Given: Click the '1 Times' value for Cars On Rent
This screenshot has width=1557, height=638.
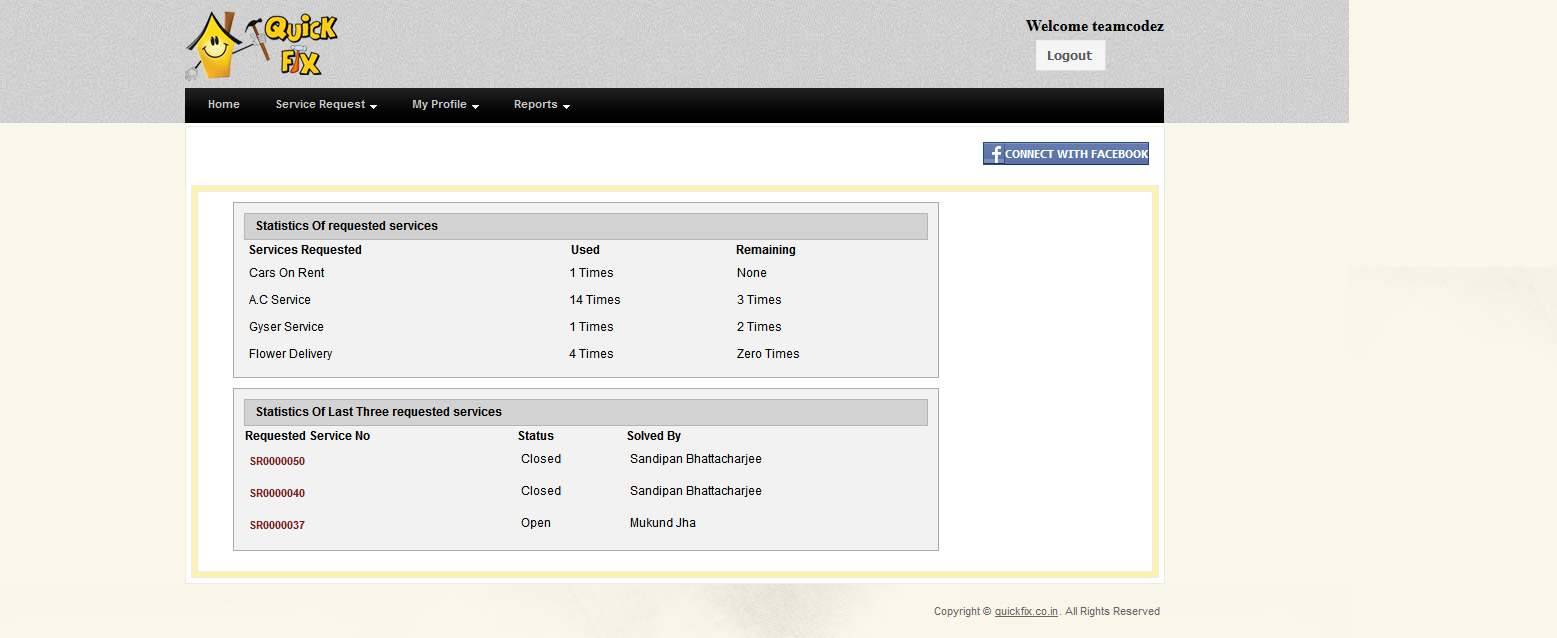Looking at the screenshot, I should [x=592, y=273].
